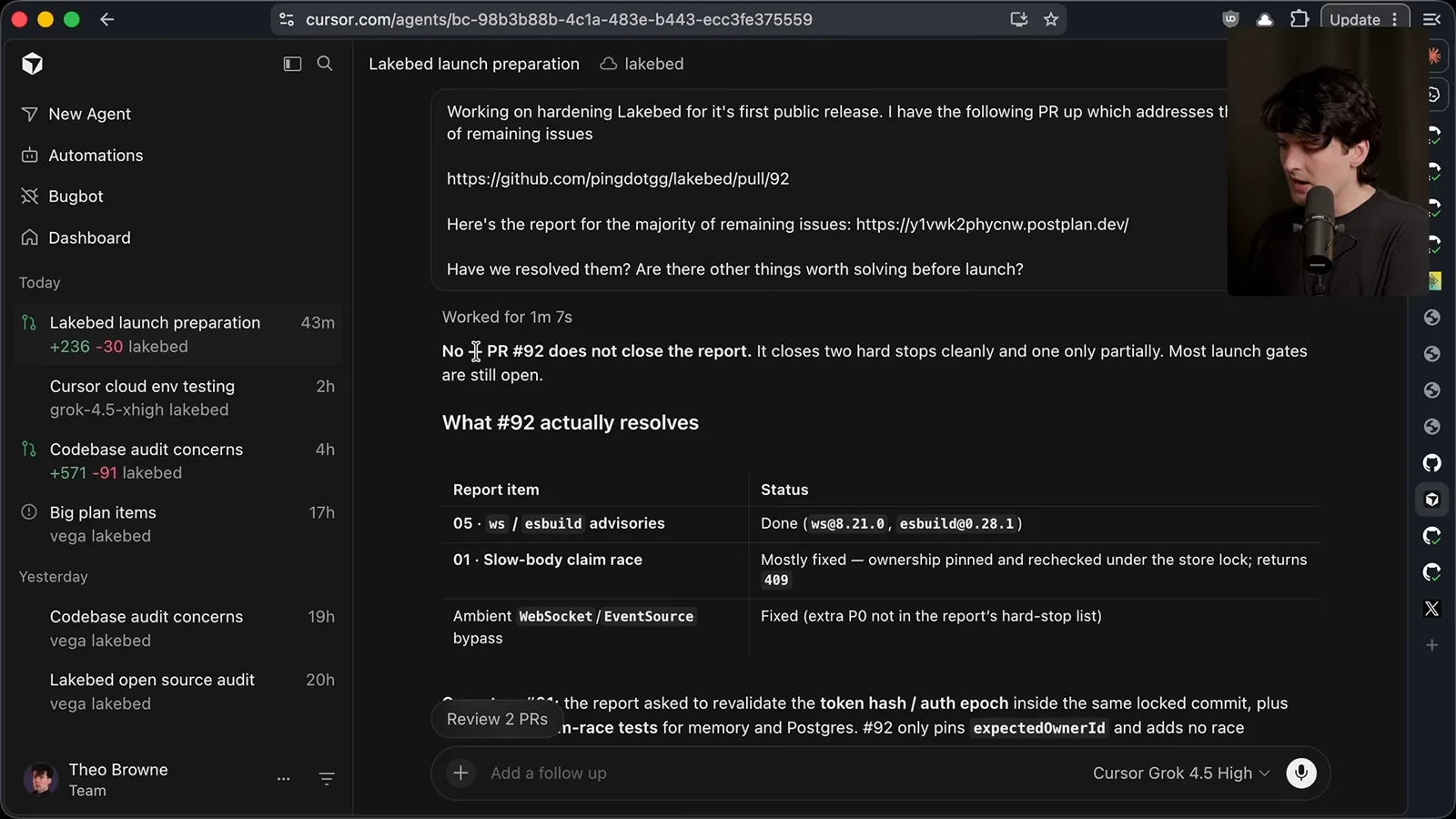This screenshot has width=1456, height=819.
Task: Click 'PR #92 does not close the report' text
Action: pyautogui.click(x=619, y=351)
